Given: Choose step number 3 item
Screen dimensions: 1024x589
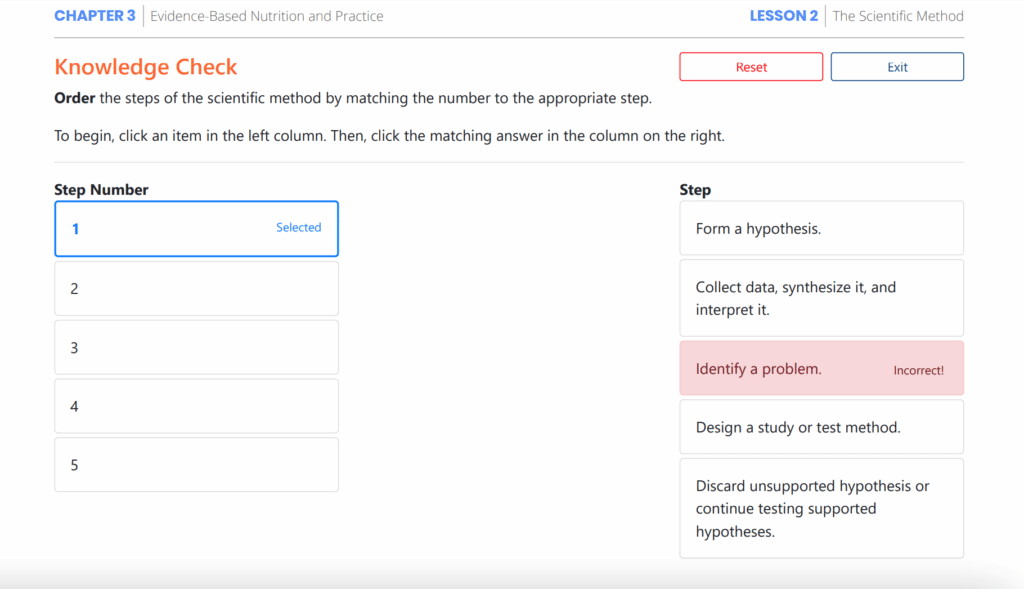Looking at the screenshot, I should click(197, 347).
